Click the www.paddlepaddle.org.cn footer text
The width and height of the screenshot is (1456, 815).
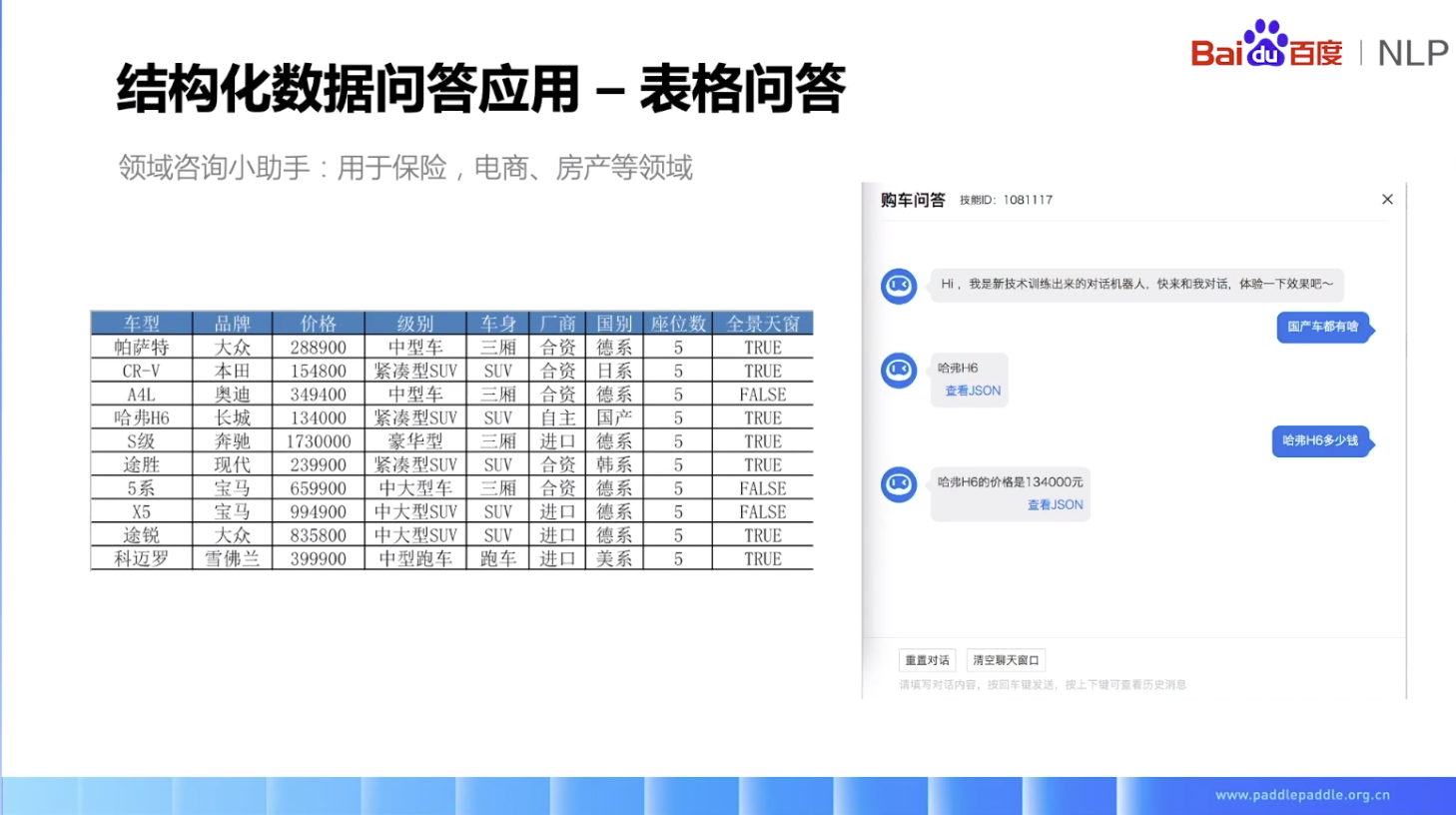tap(1302, 795)
